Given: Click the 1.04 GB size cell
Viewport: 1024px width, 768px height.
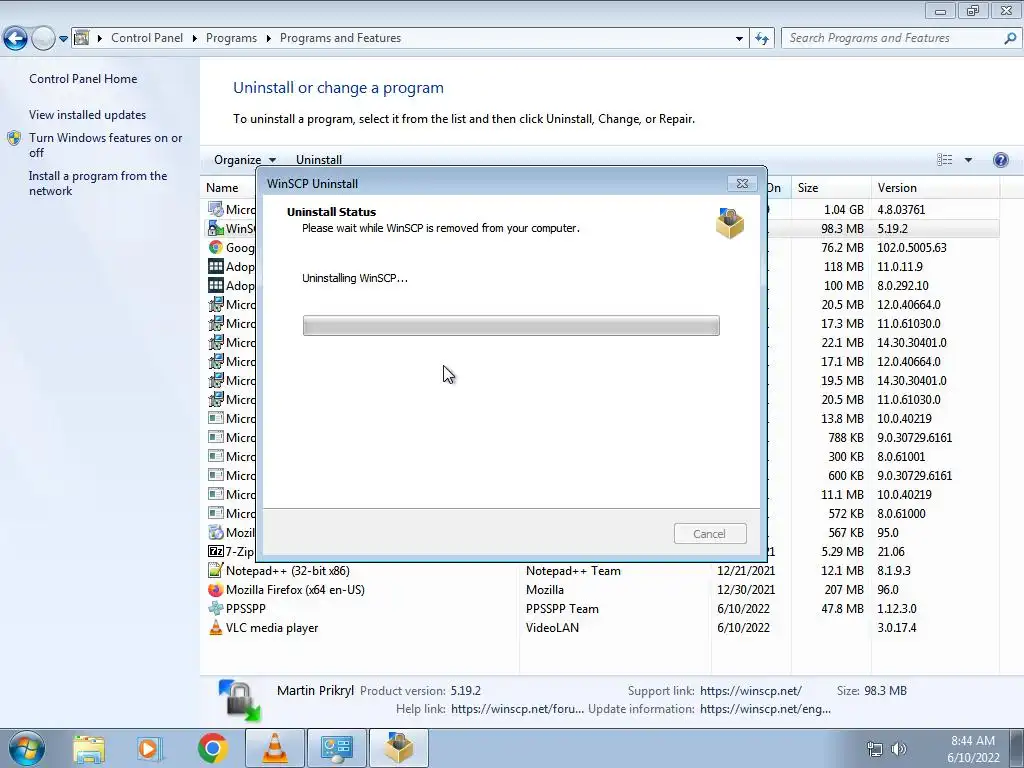Looking at the screenshot, I should click(844, 209).
